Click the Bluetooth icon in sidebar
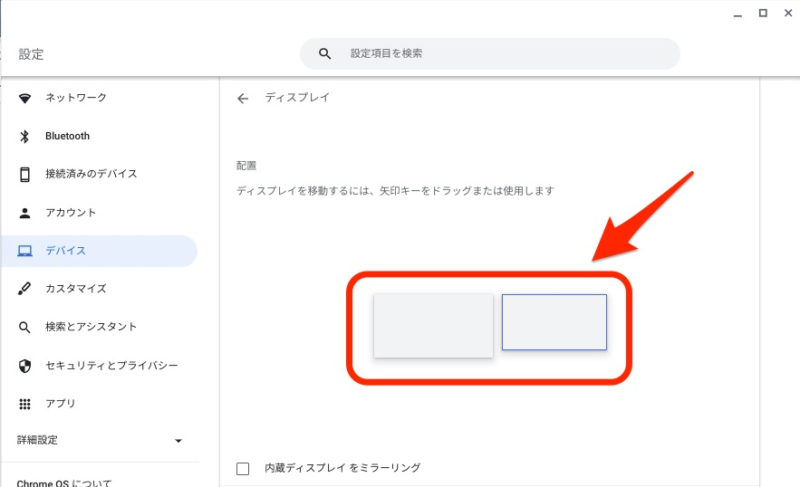The image size is (800, 487). (x=24, y=136)
